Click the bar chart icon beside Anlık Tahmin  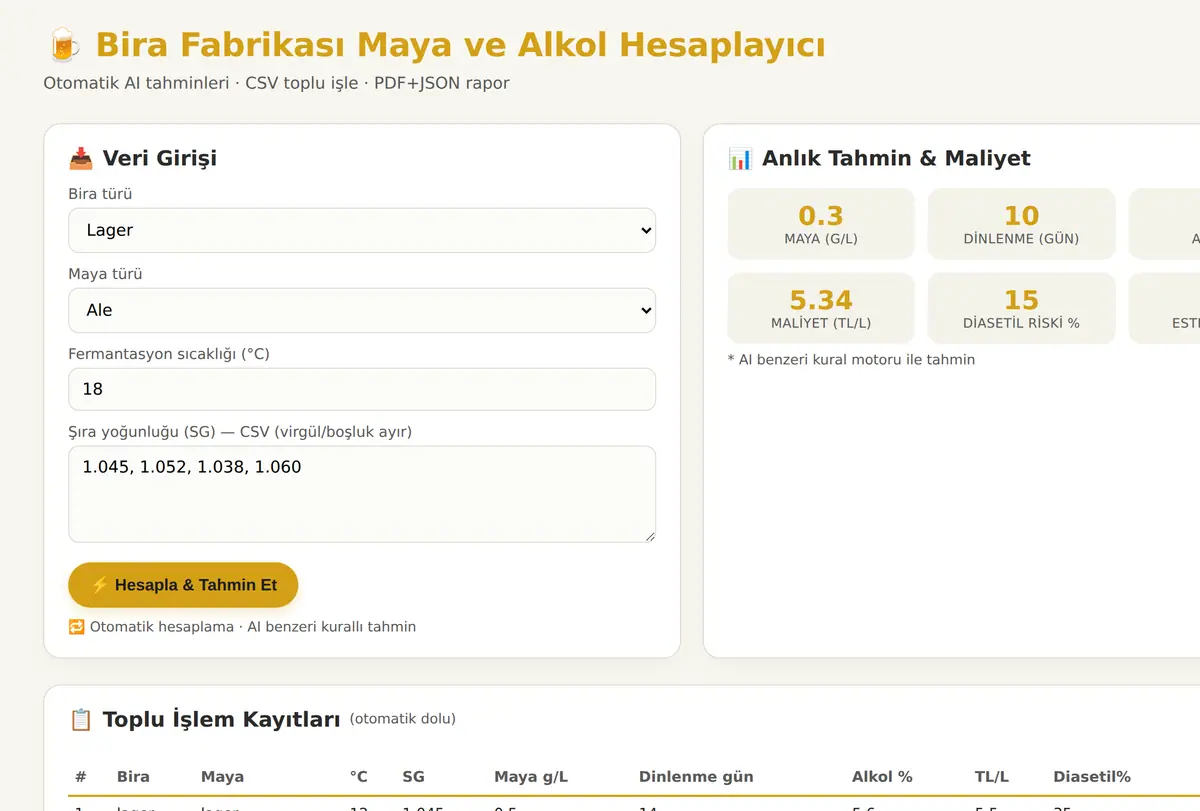pos(740,158)
